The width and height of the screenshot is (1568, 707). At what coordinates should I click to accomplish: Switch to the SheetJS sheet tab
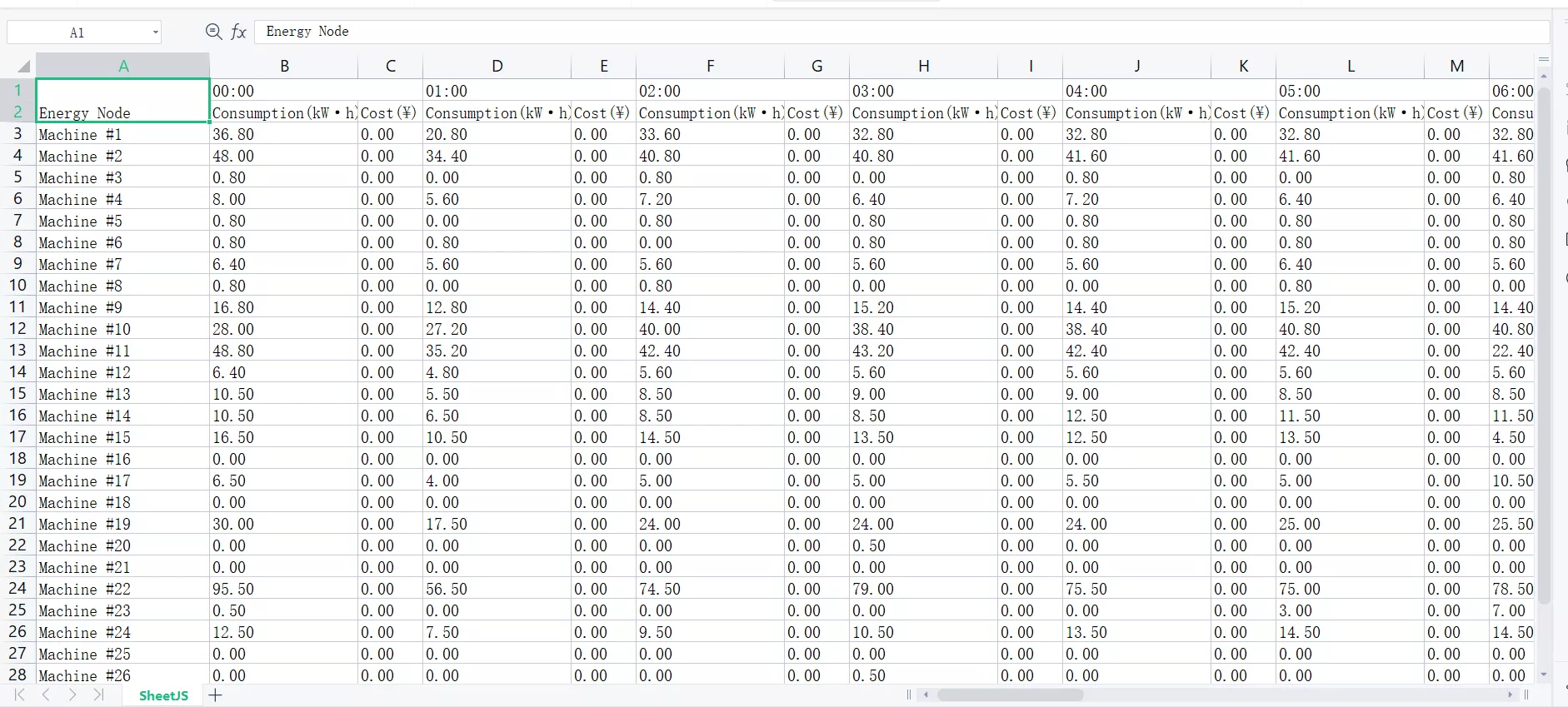click(163, 695)
